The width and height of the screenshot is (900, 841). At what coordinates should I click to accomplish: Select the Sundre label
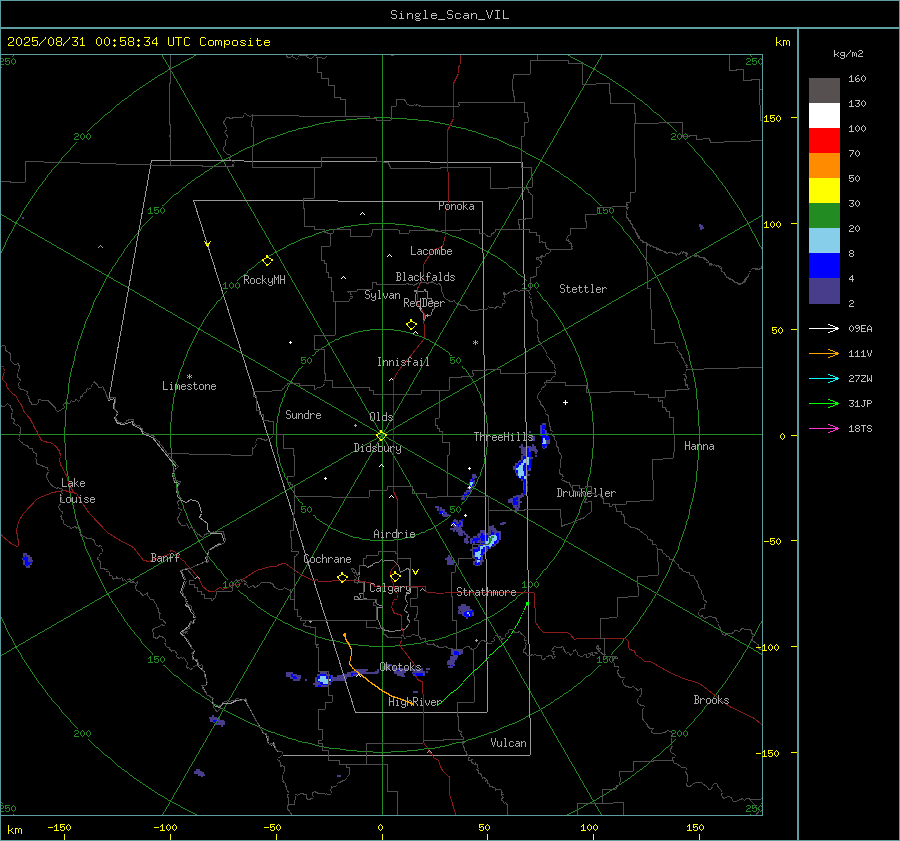[x=303, y=415]
